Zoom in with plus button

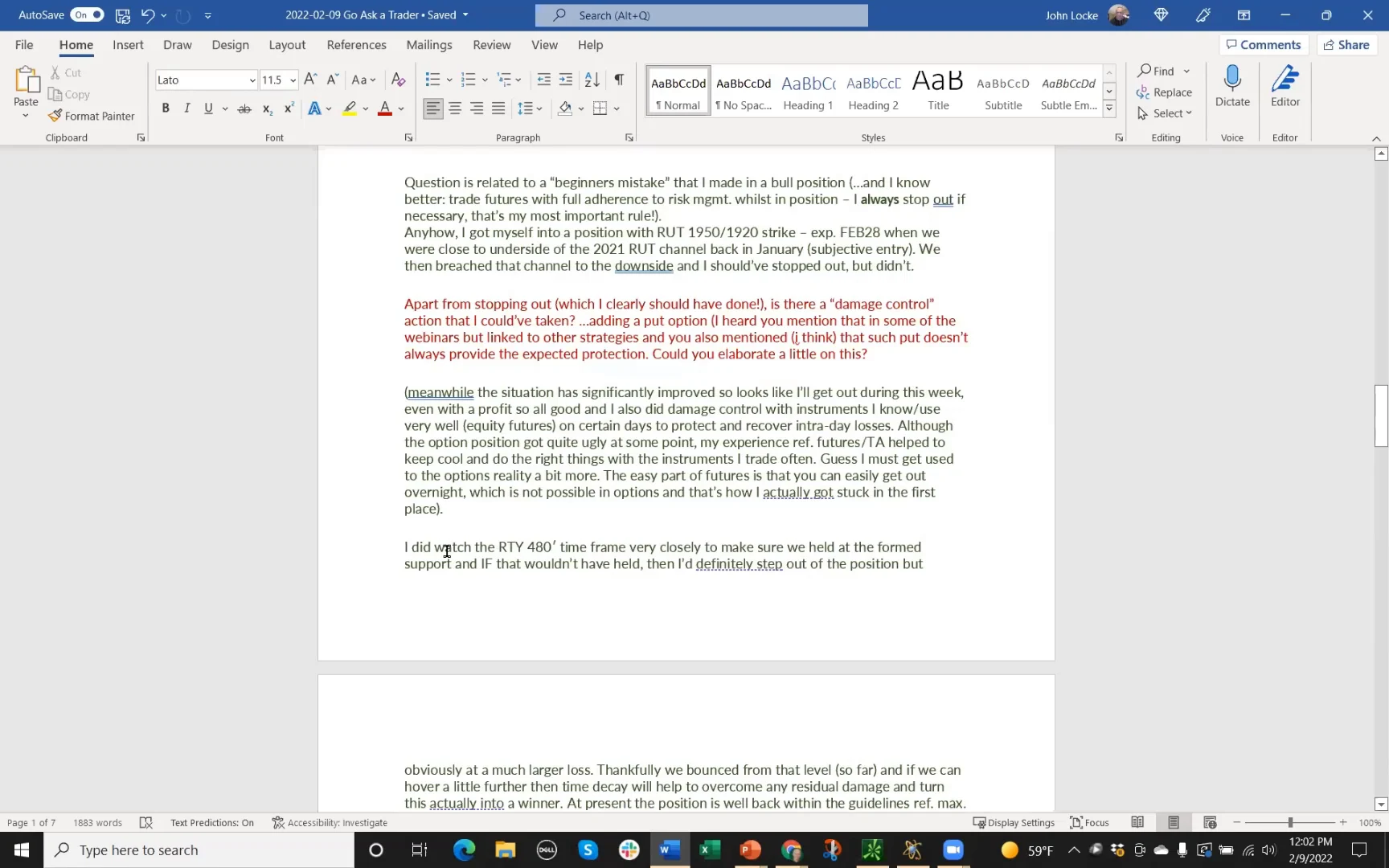coord(1343,822)
